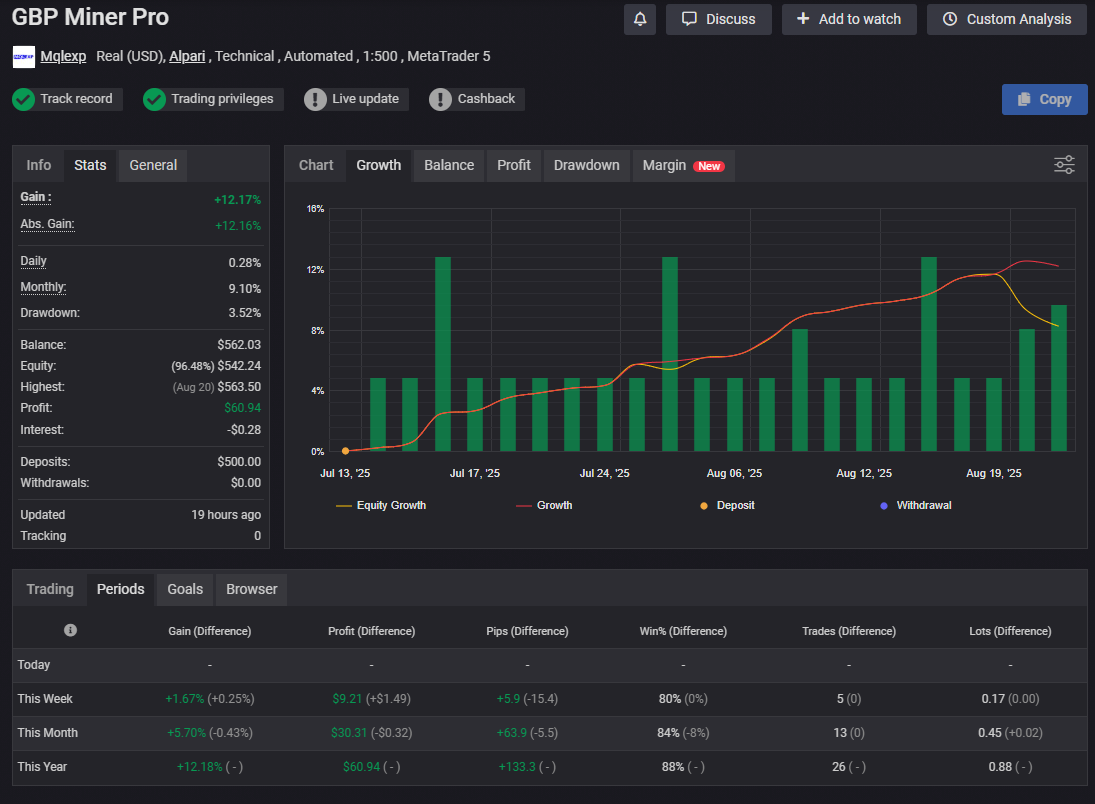Toggle Deposit markers in chart legend
The width and height of the screenshot is (1095, 804).
tap(727, 505)
